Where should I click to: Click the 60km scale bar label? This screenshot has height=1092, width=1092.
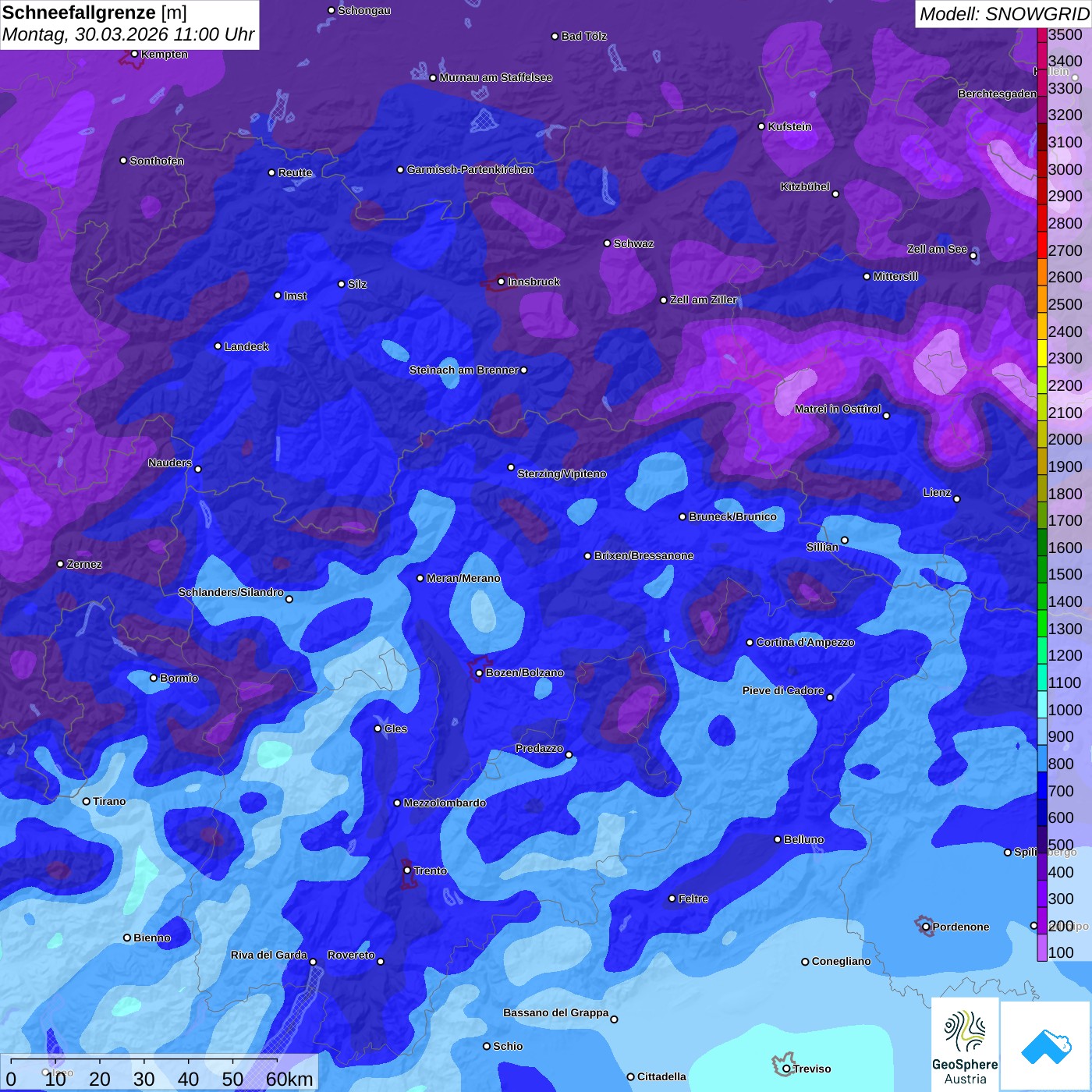(289, 1079)
